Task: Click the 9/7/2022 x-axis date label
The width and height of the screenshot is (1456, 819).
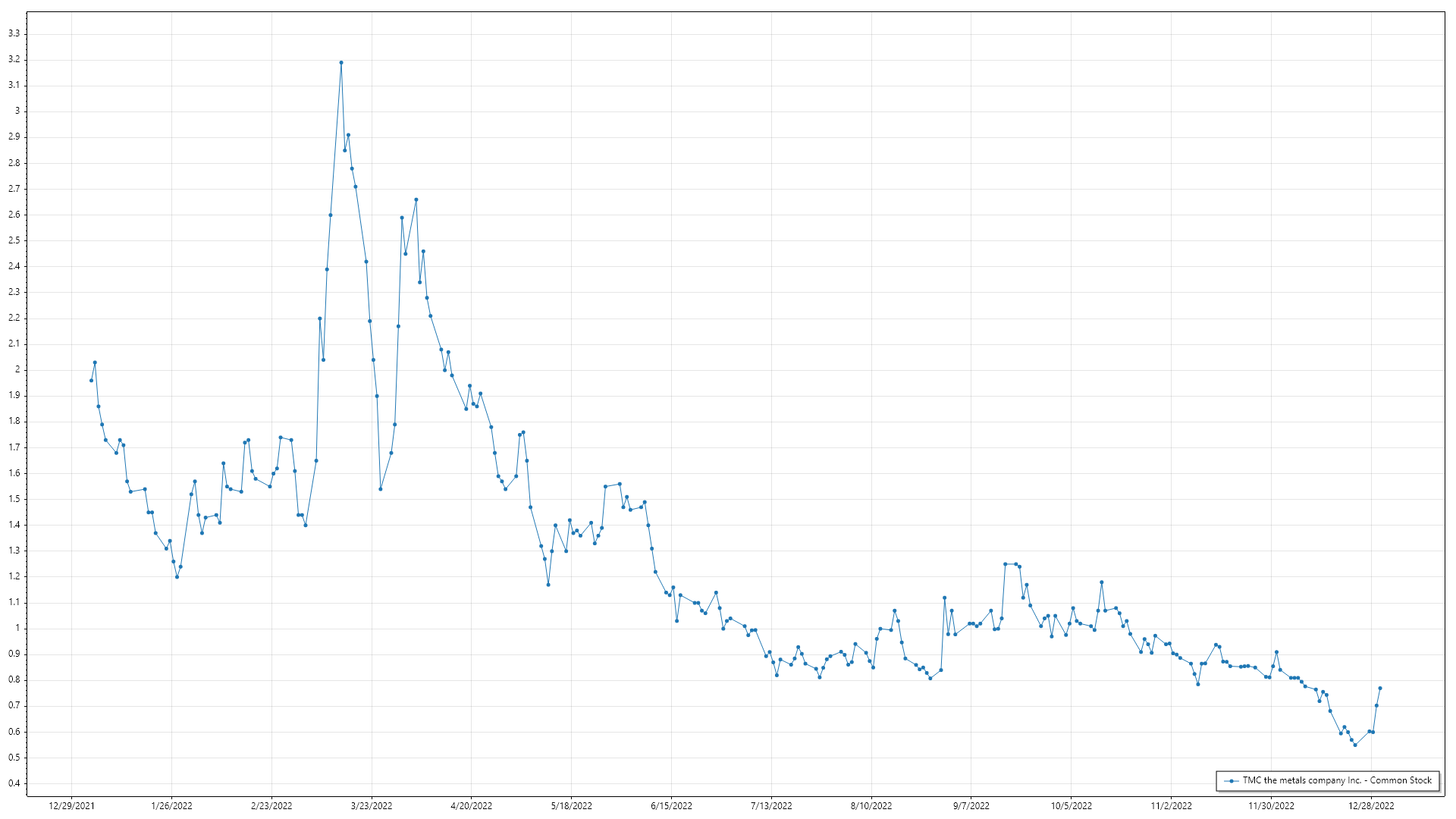Action: (971, 806)
